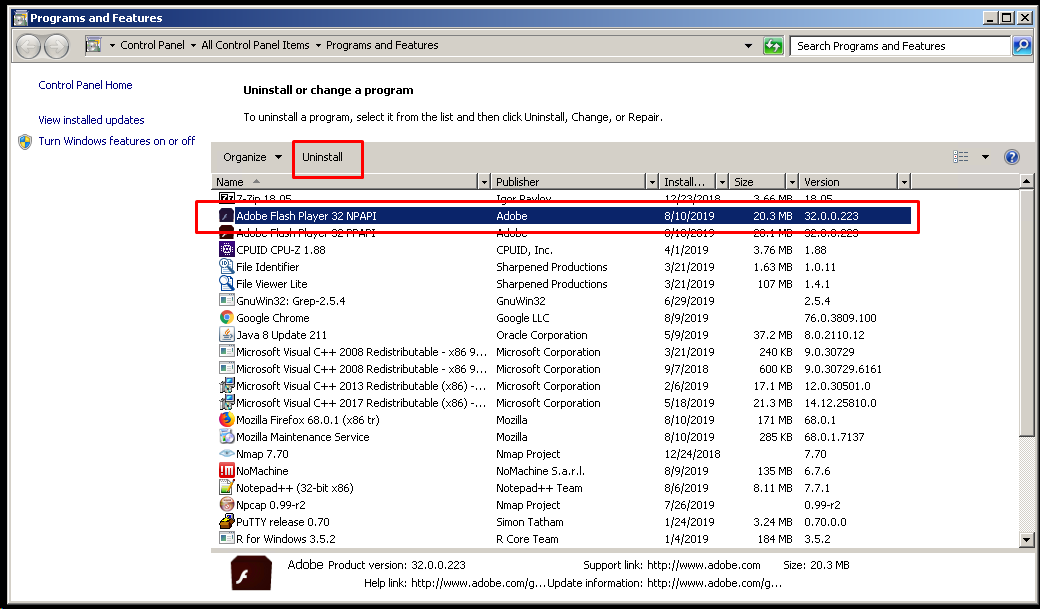Image resolution: width=1040 pixels, height=609 pixels.
Task: Click the Back navigation arrow button
Action: point(29,46)
